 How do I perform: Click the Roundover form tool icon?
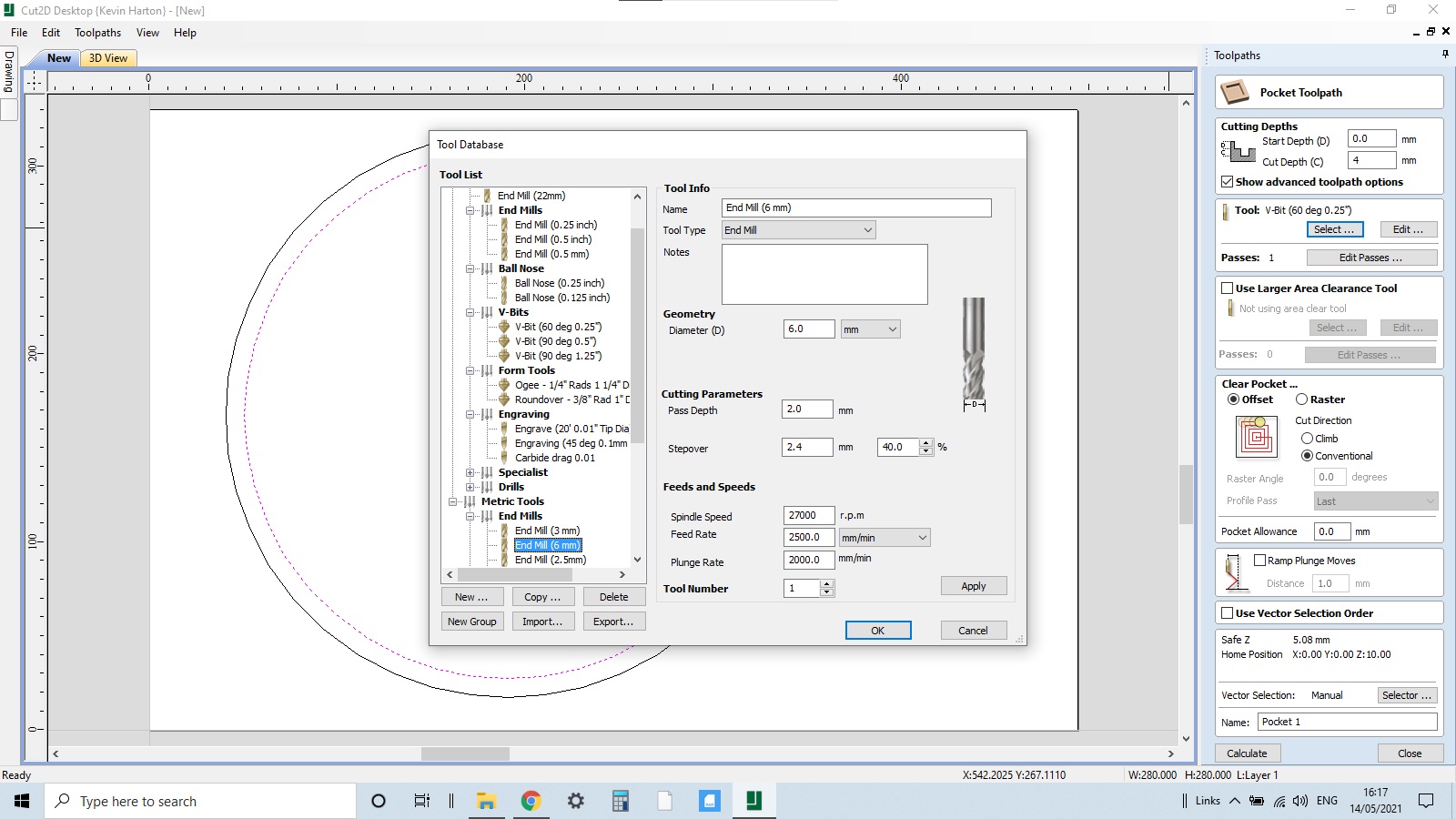click(504, 399)
